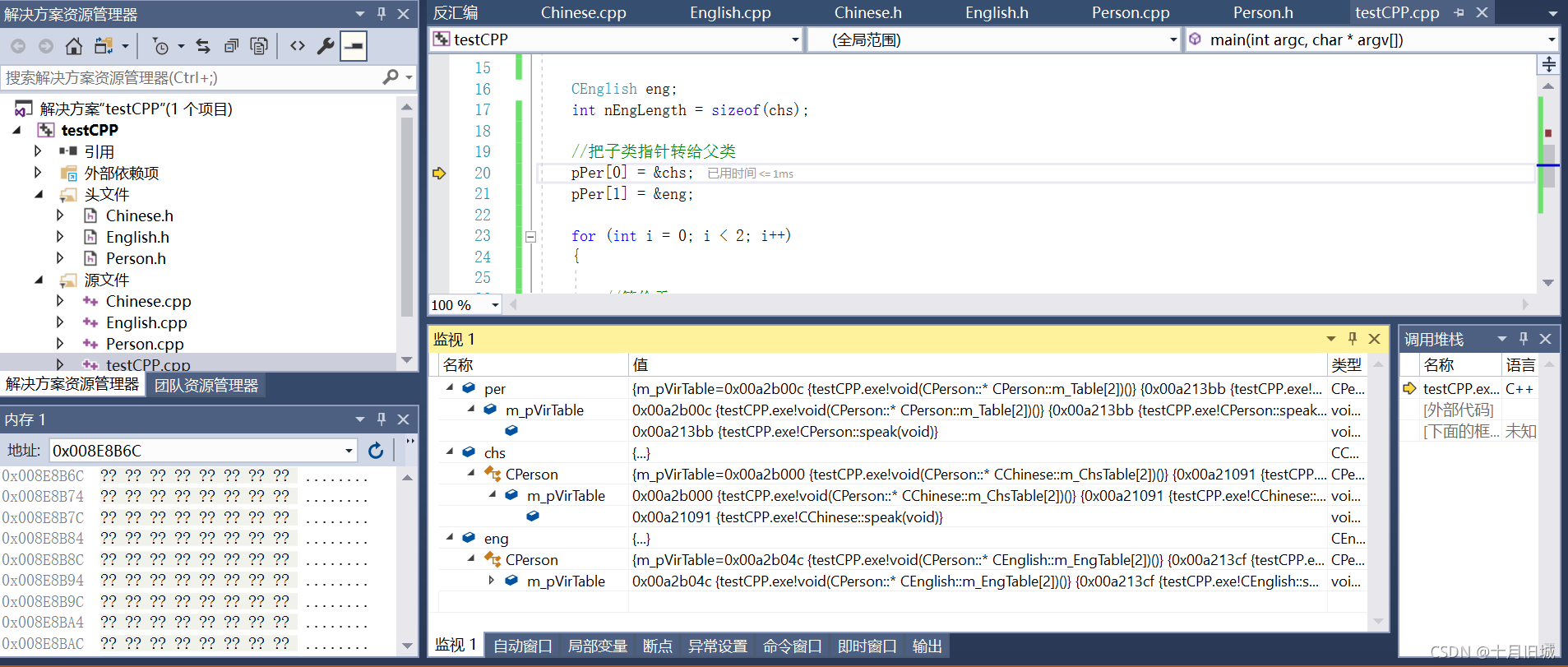Click the testCPP project icon in tree

pyautogui.click(x=46, y=130)
